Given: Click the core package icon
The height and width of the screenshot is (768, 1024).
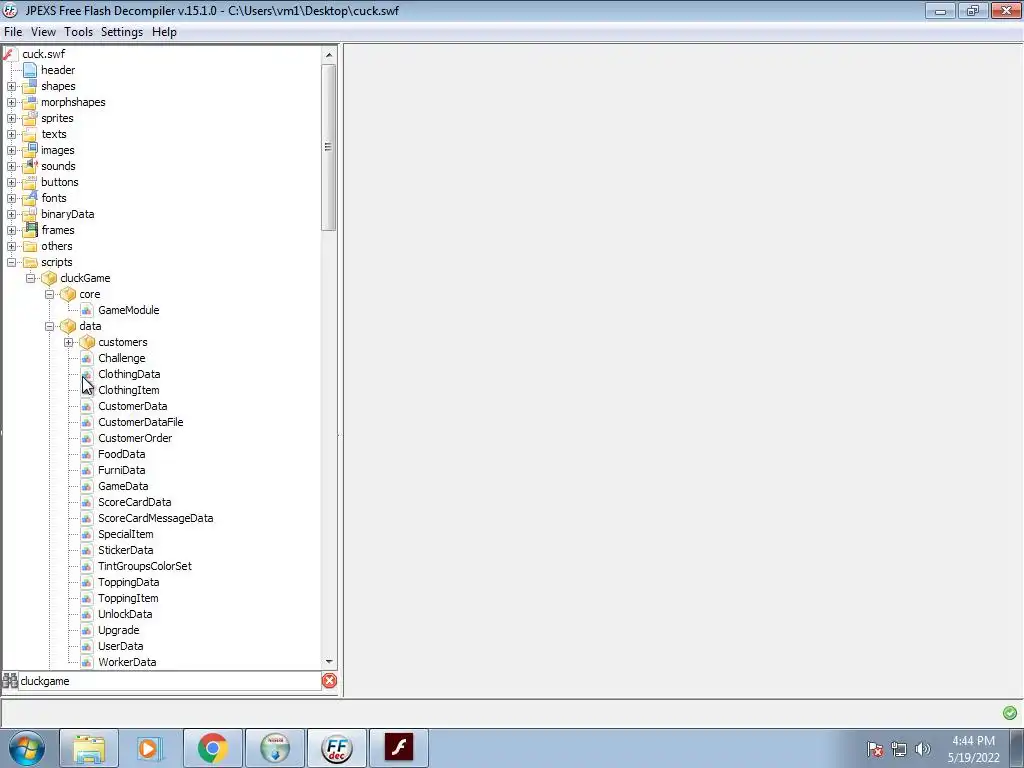Looking at the screenshot, I should tap(68, 295).
